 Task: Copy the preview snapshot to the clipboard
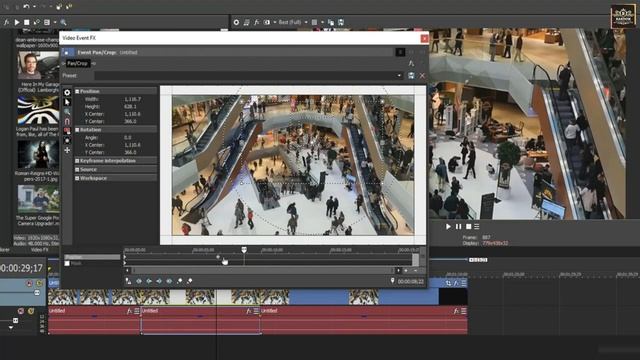pos(331,22)
